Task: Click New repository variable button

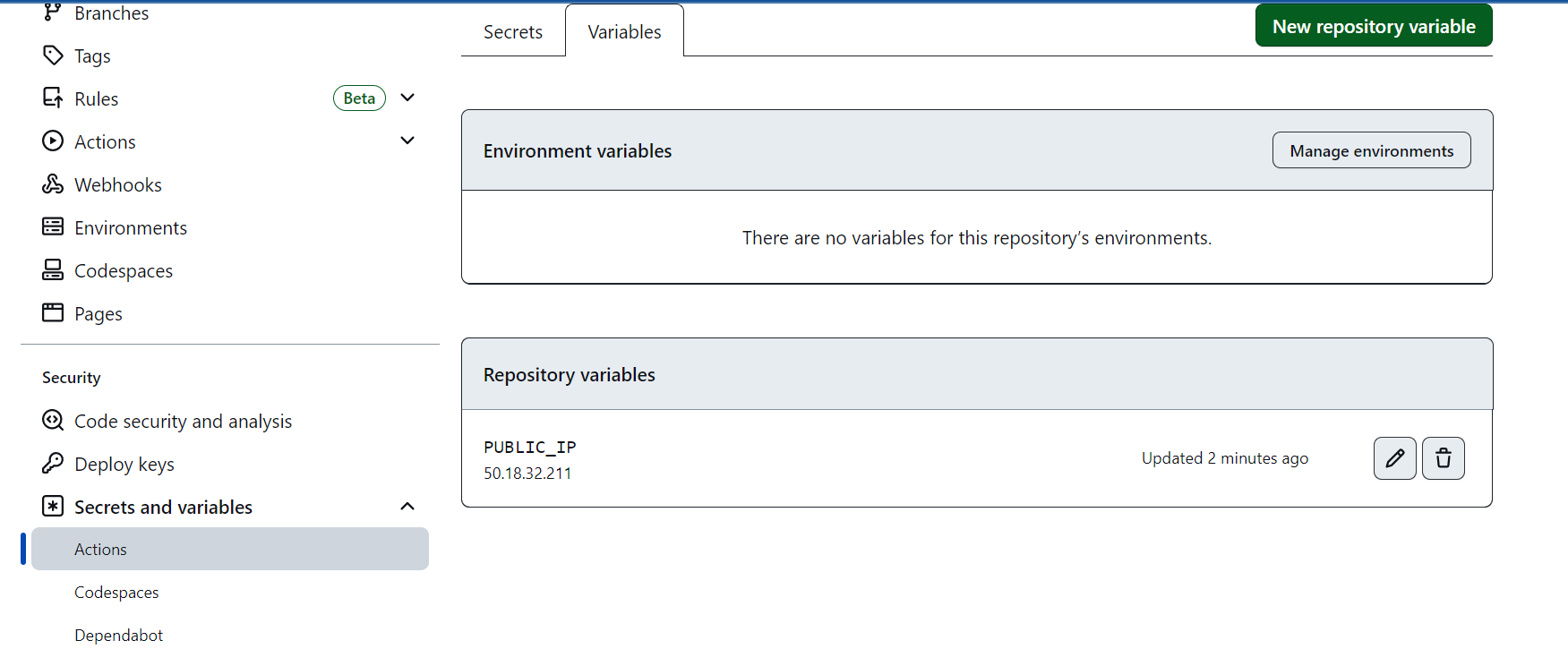Action: pyautogui.click(x=1373, y=27)
